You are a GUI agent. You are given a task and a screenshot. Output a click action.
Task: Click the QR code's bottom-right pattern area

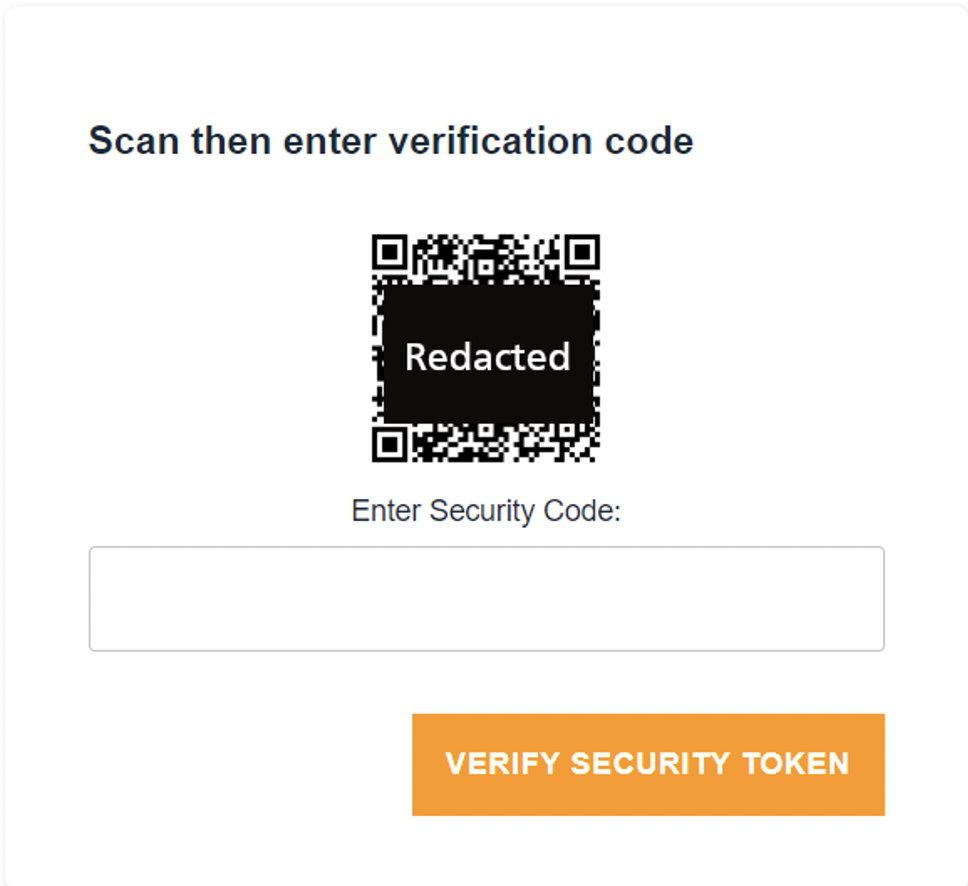click(x=560, y=445)
